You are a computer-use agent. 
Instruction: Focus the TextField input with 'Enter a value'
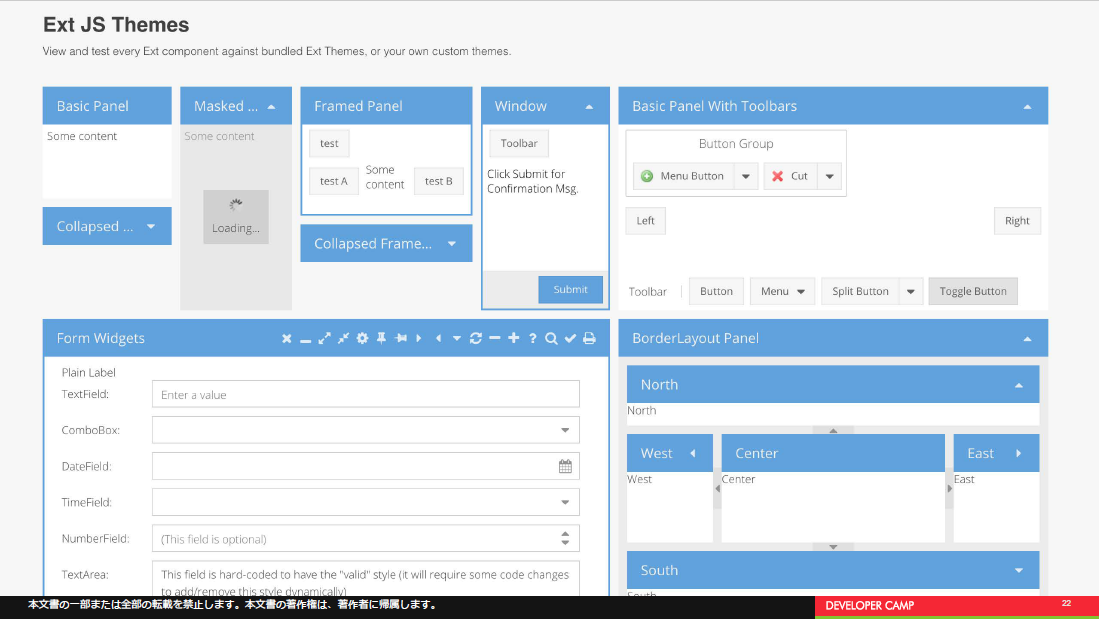(366, 394)
